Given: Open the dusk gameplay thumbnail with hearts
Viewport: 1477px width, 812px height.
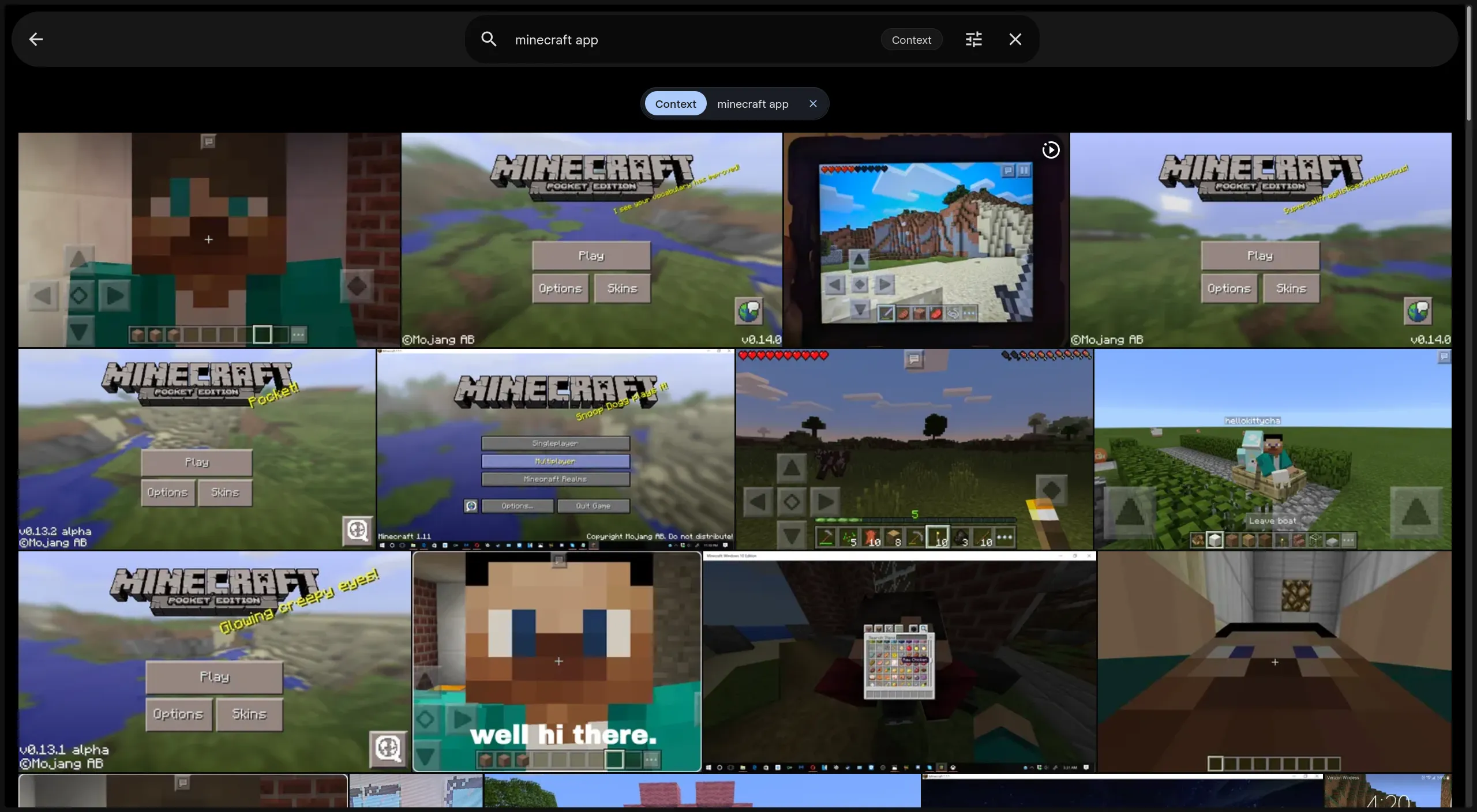Looking at the screenshot, I should pos(914,449).
